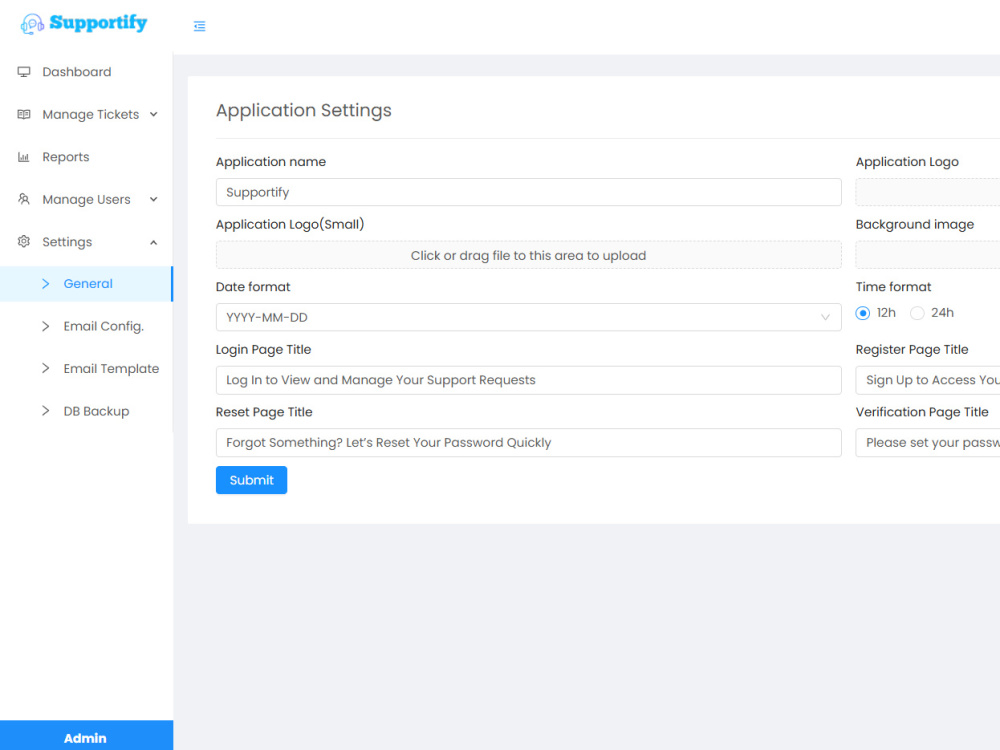
Task: Expand the Manage Users submenu chevron
Action: coord(154,200)
